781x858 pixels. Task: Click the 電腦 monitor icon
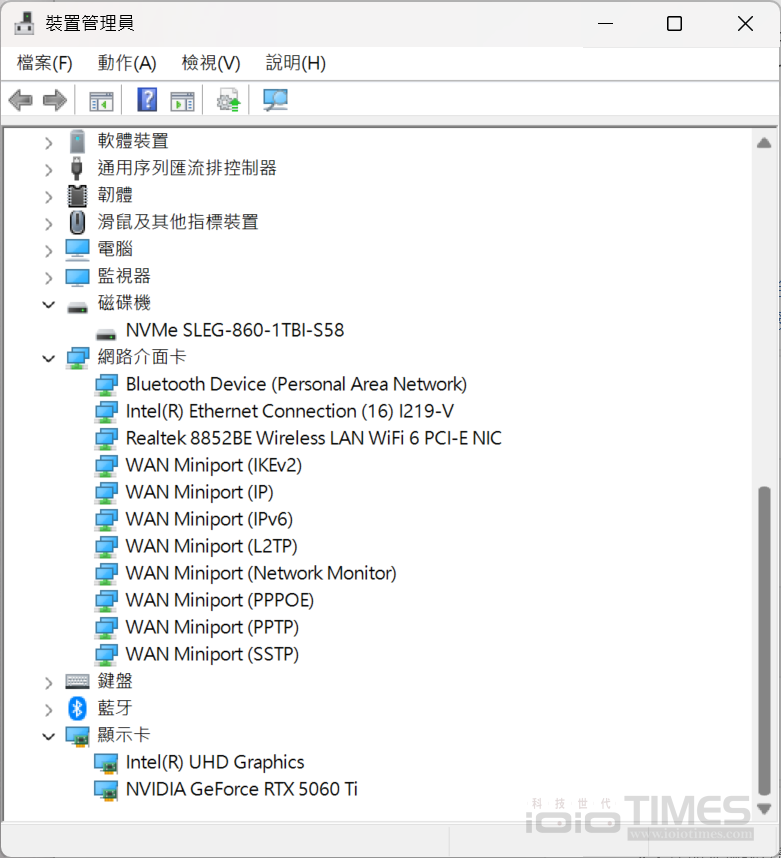tap(77, 250)
